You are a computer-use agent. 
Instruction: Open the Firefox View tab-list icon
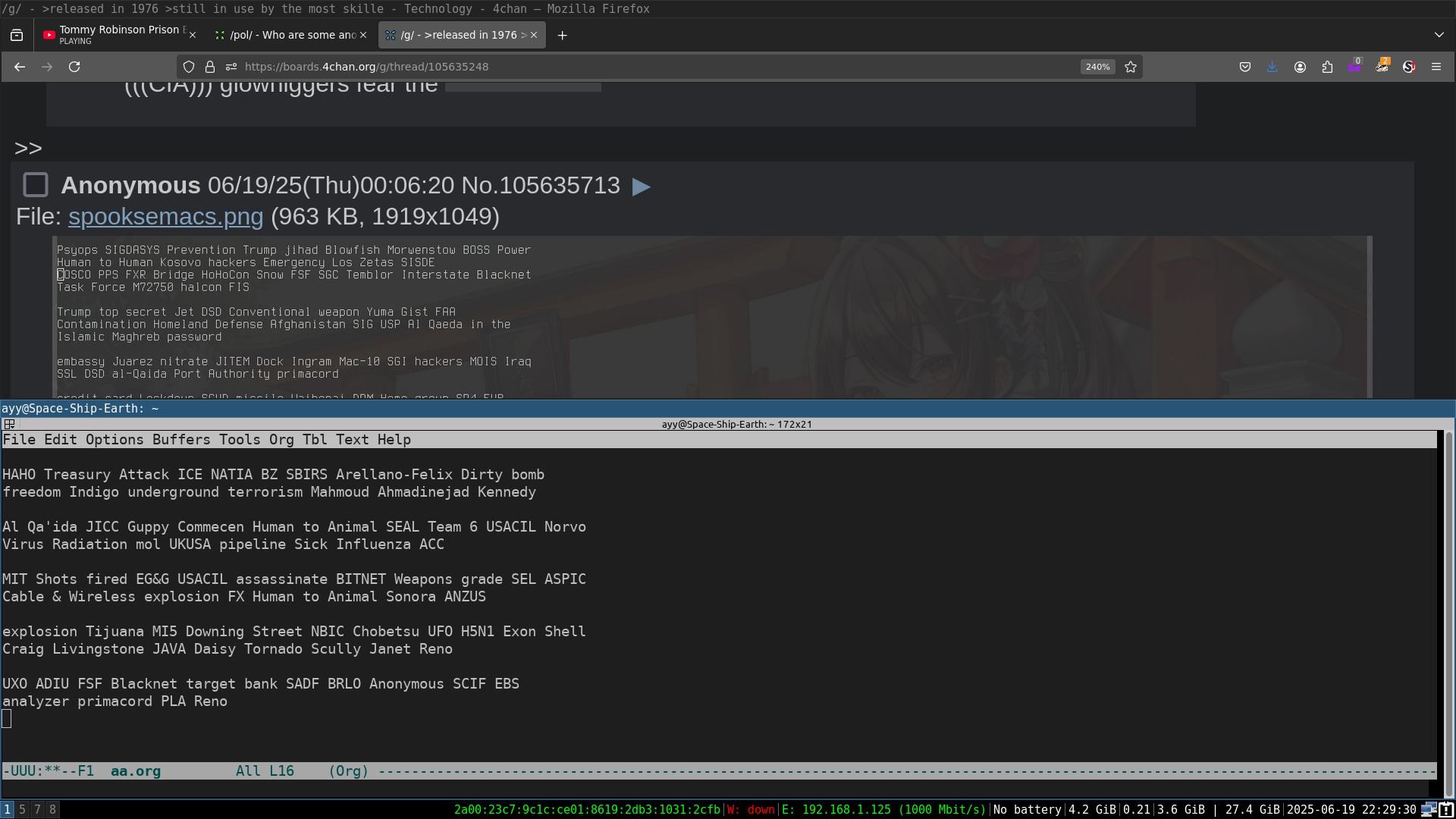click(17, 35)
